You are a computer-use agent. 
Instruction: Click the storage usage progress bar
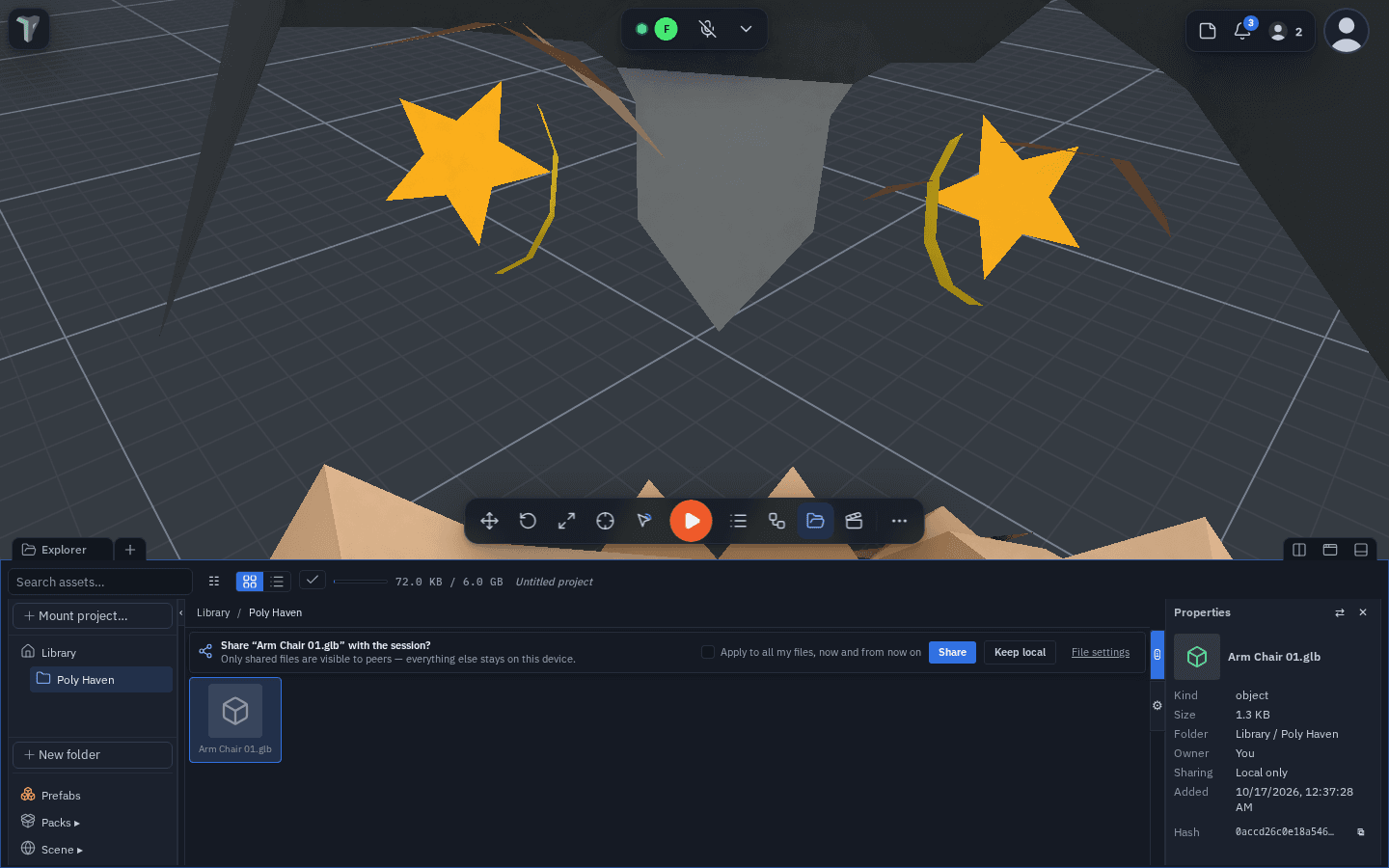pos(360,582)
